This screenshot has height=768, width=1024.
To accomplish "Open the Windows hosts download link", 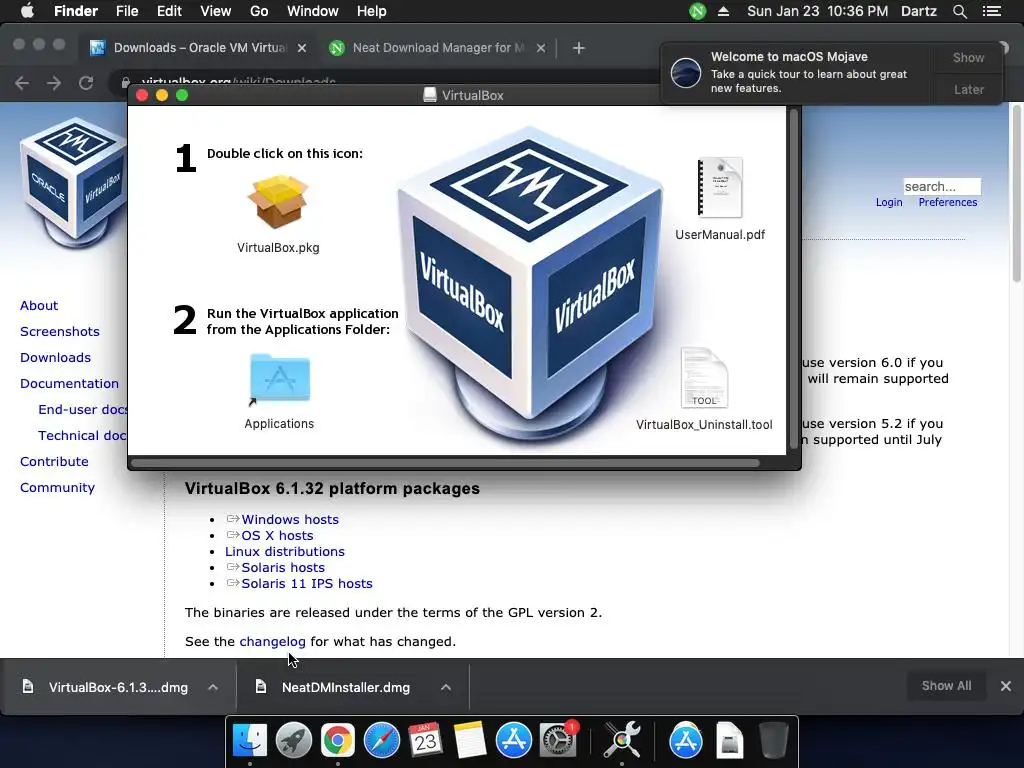I will pyautogui.click(x=290, y=519).
